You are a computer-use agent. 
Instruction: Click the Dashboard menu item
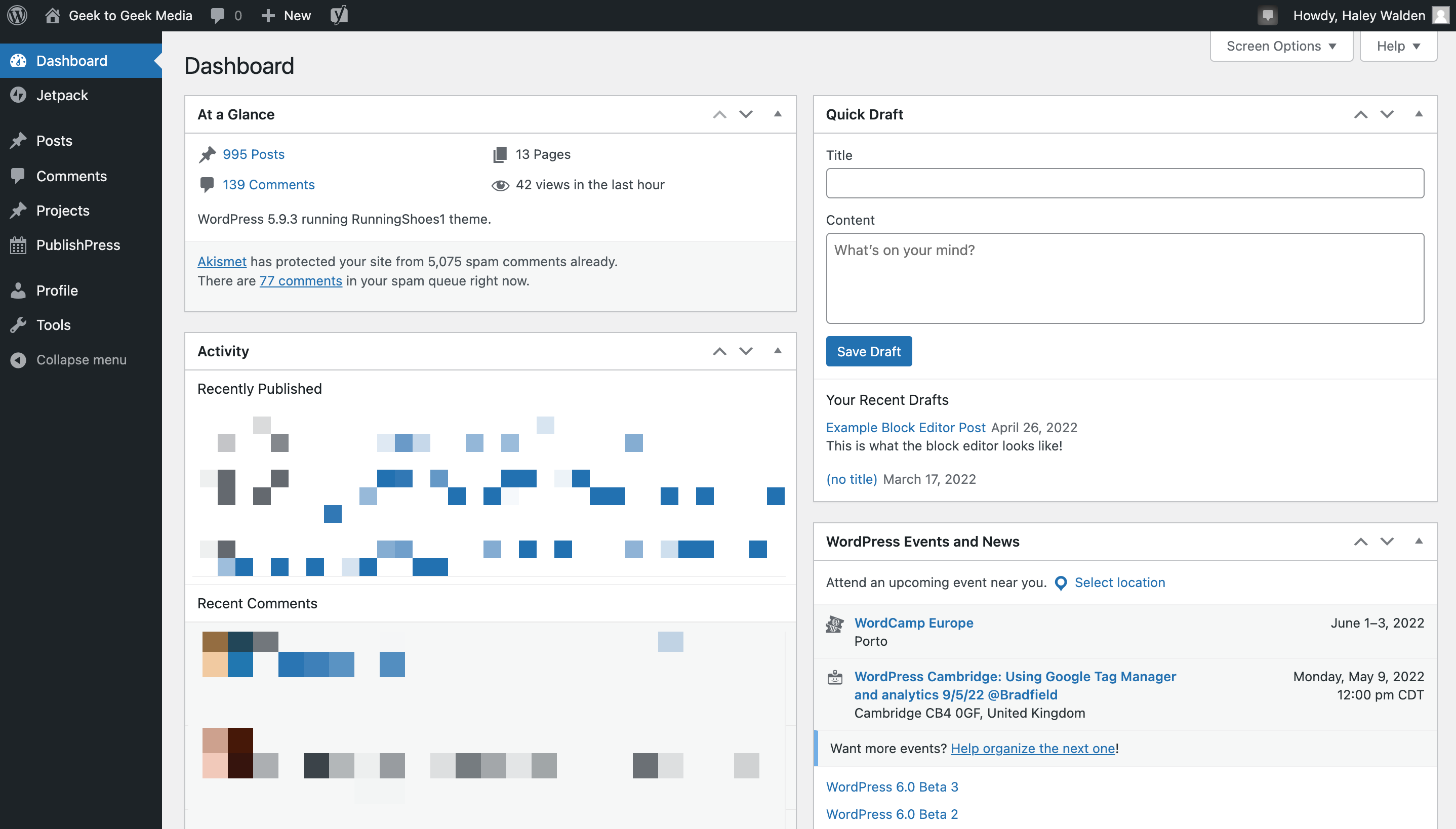pyautogui.click(x=71, y=60)
